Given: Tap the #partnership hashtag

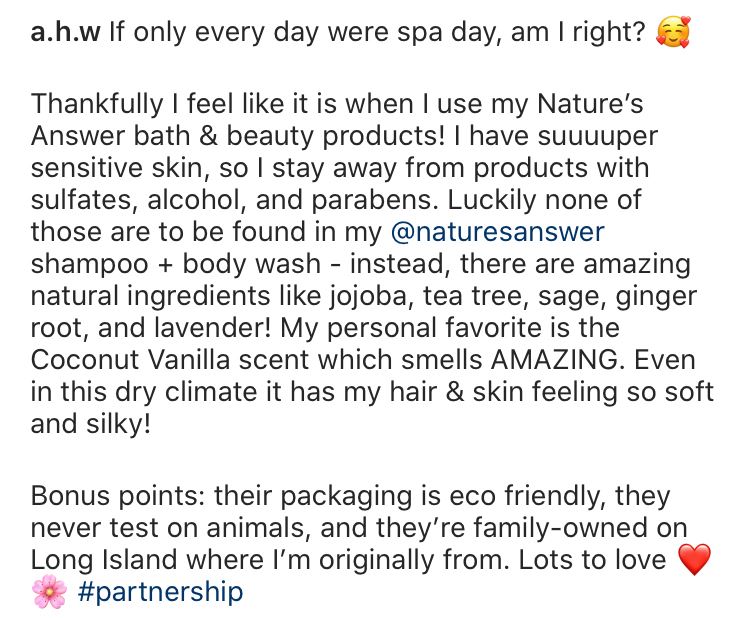Looking at the screenshot, I should click(x=159, y=592).
